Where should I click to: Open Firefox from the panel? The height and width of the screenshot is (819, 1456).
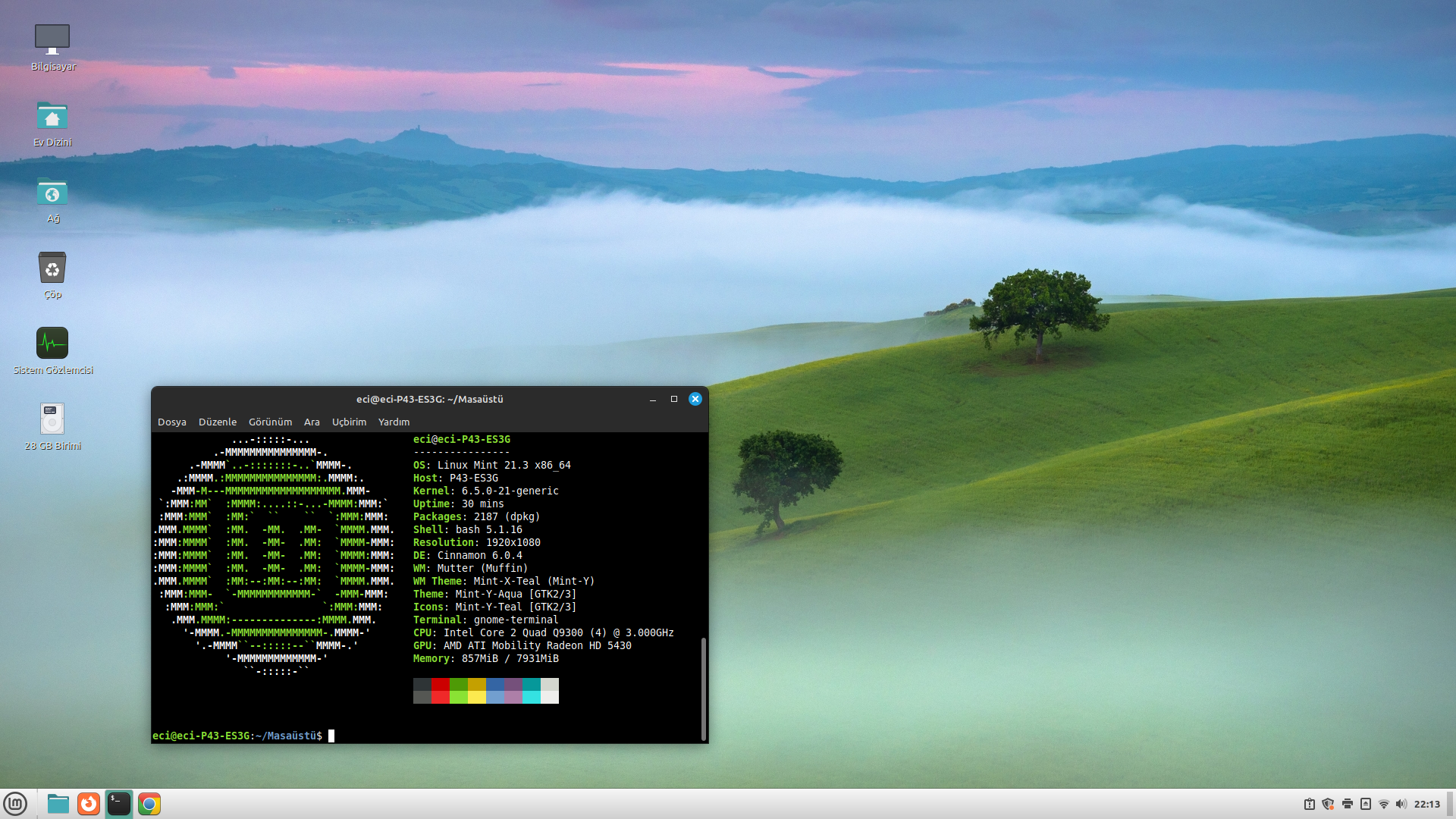pyautogui.click(x=89, y=804)
